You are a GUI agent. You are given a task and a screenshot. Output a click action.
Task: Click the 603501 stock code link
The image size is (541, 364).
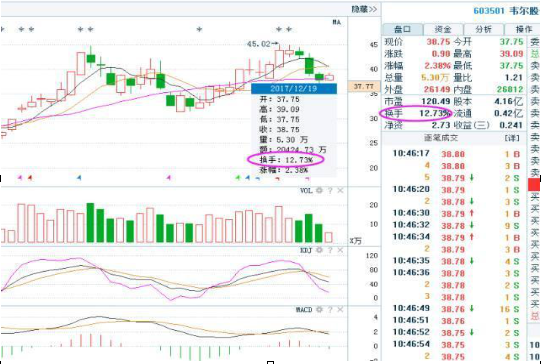coord(489,11)
